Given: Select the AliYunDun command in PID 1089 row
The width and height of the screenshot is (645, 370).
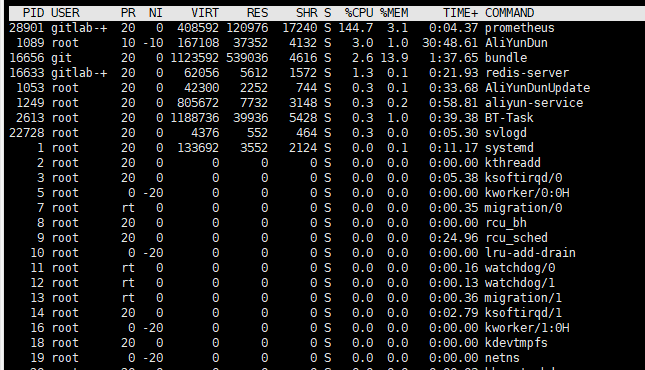Looking at the screenshot, I should pos(516,43).
